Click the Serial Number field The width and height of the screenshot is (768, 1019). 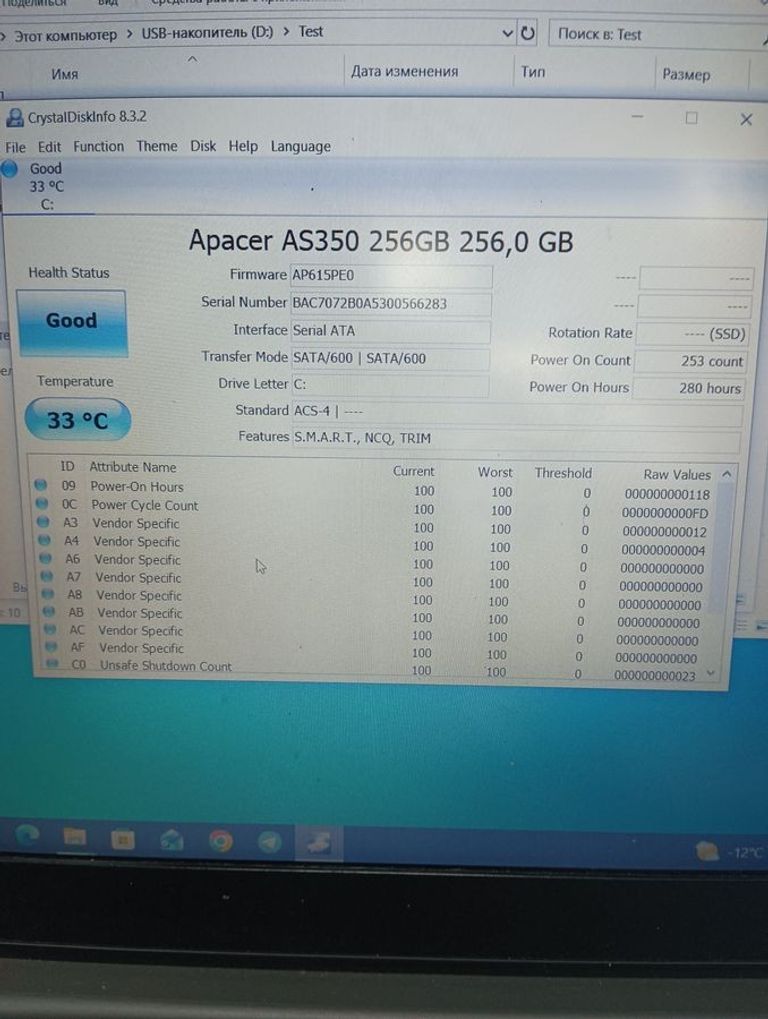tap(390, 303)
